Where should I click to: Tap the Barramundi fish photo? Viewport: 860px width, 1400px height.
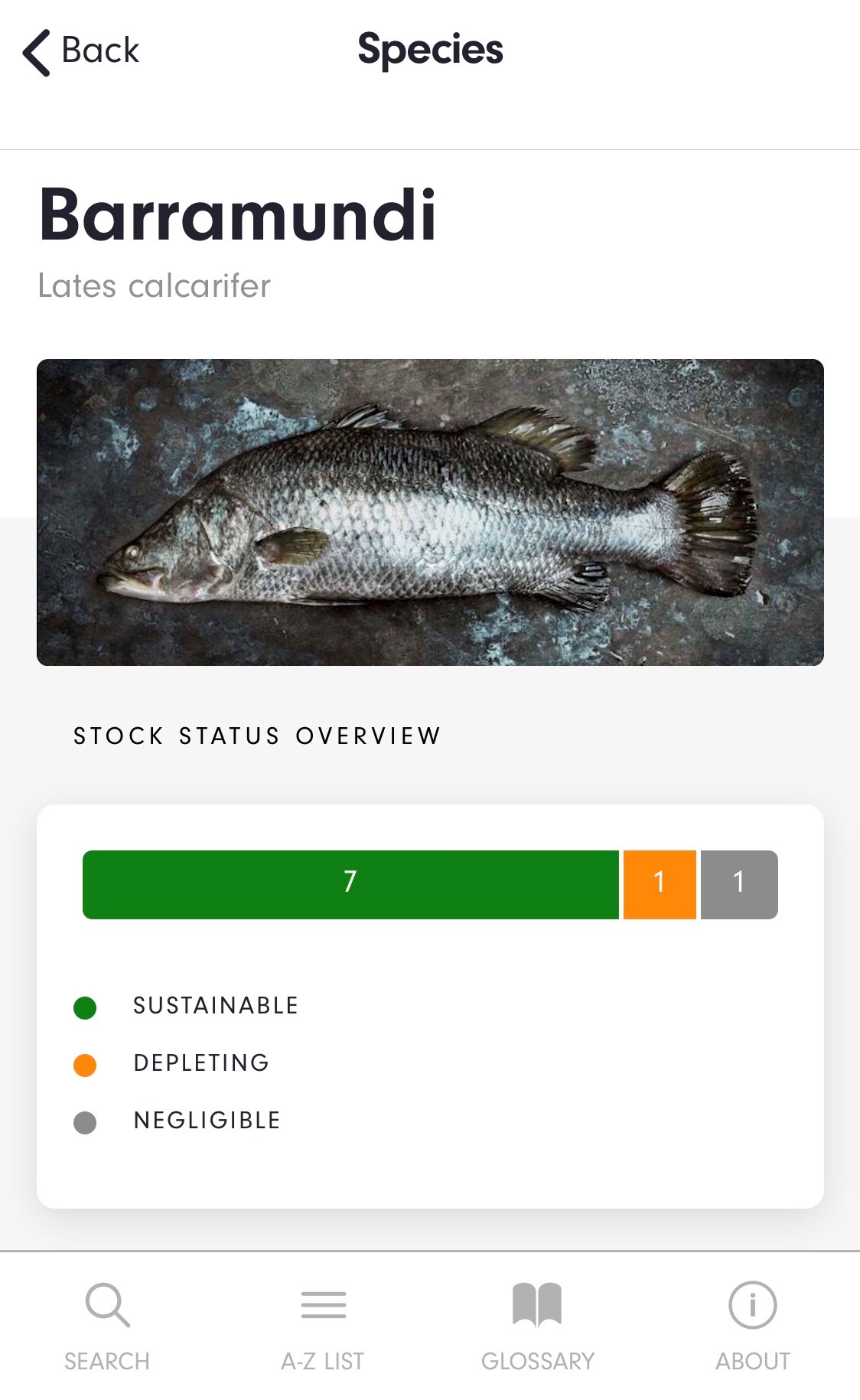click(x=430, y=512)
